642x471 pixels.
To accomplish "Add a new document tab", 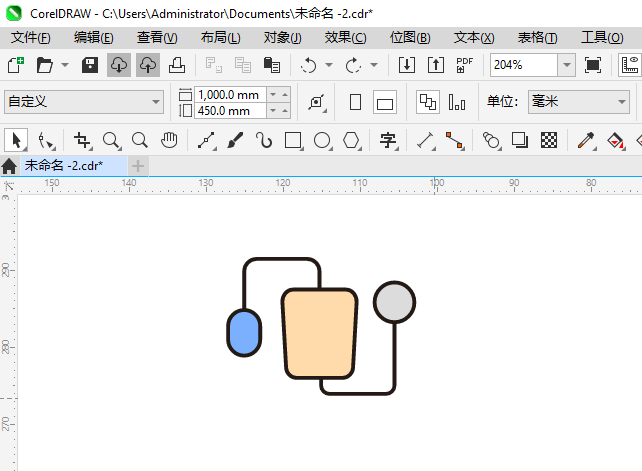I will click(x=138, y=166).
